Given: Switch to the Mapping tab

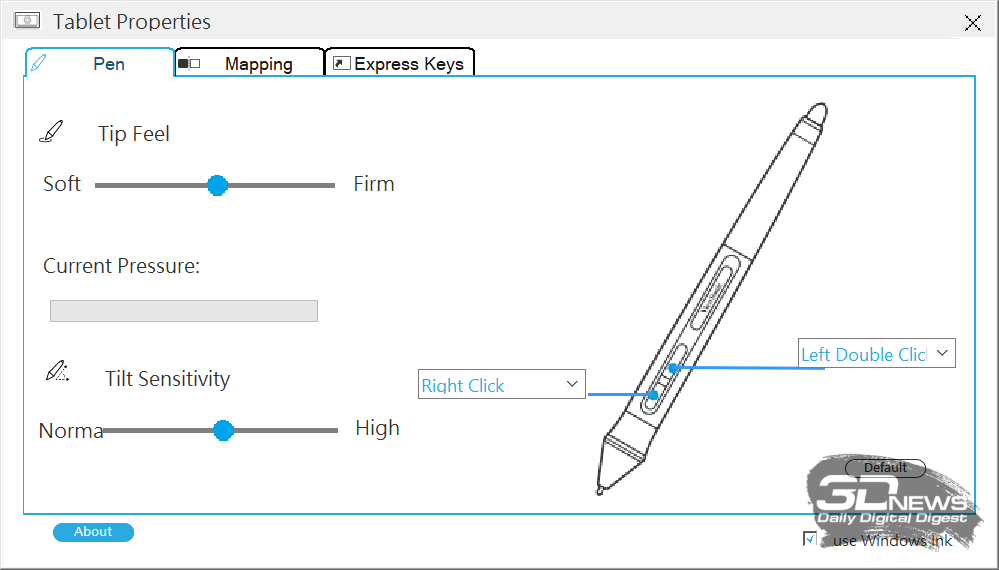Looking at the screenshot, I should pyautogui.click(x=250, y=63).
